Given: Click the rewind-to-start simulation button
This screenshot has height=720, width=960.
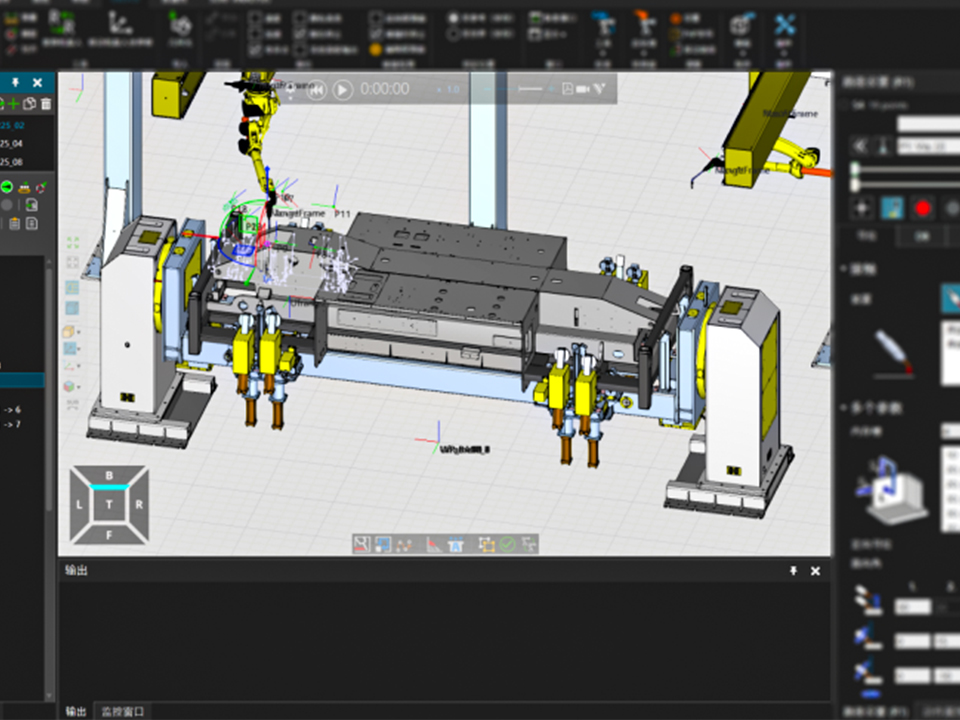Looking at the screenshot, I should click(316, 90).
